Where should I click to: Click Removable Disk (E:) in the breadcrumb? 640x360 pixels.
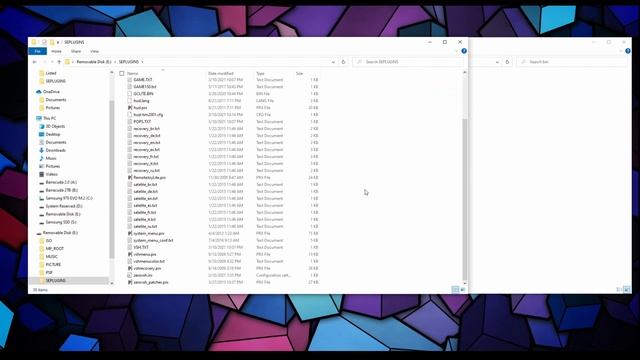94,62
